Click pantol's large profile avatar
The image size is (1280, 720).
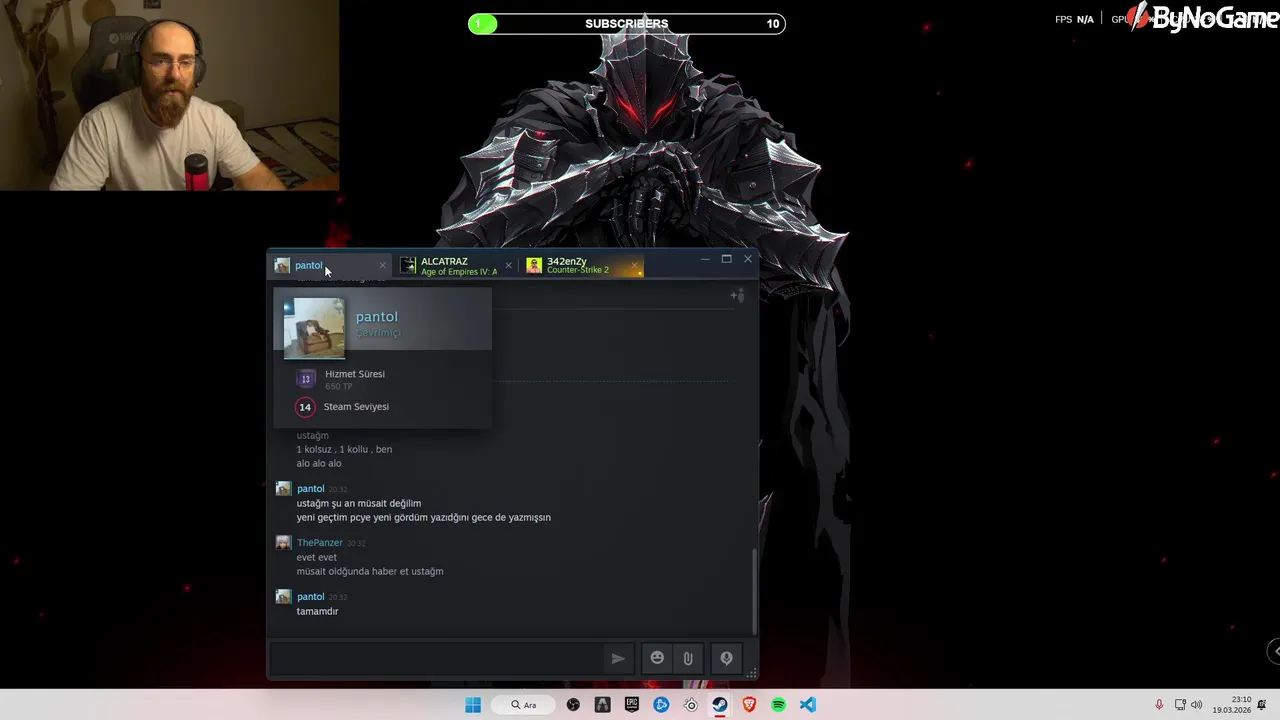click(314, 328)
